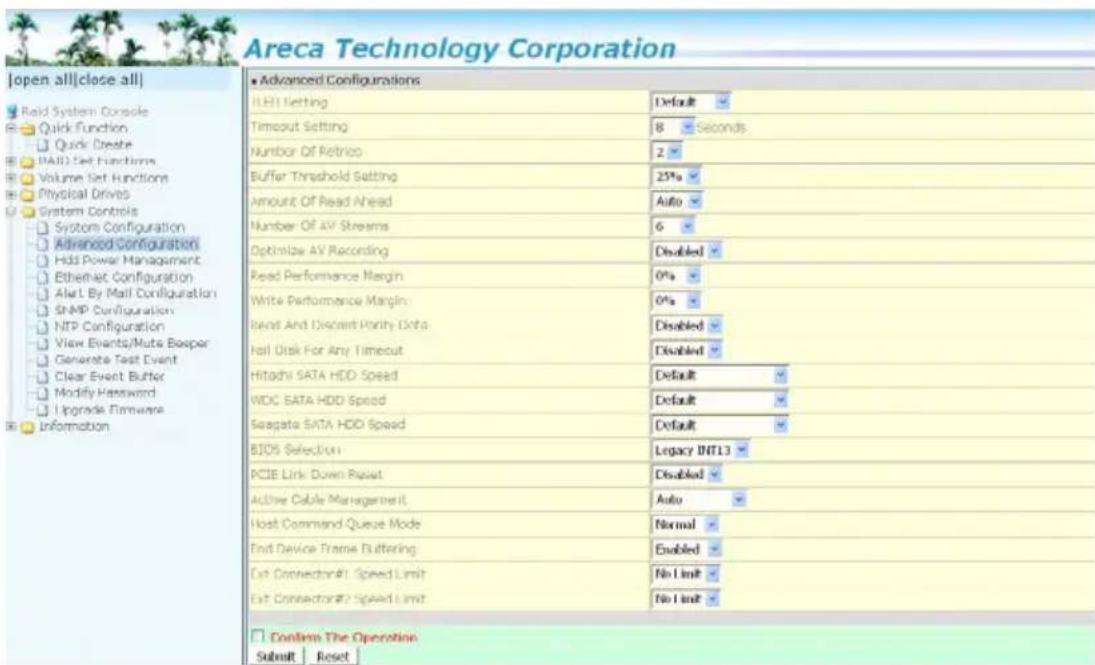Open End Device Frame Buffering dropdown
Viewport: 1095px width, 665px height.
point(686,549)
